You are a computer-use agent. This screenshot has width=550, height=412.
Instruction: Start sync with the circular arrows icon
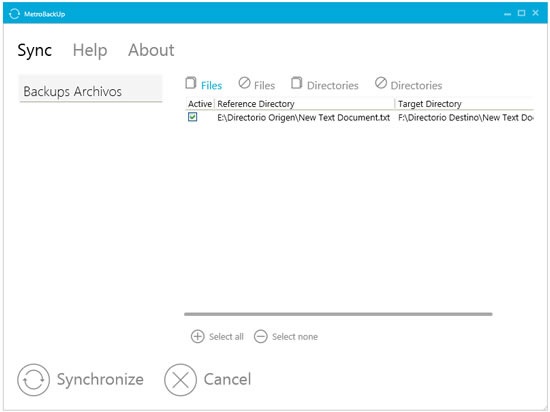33,380
